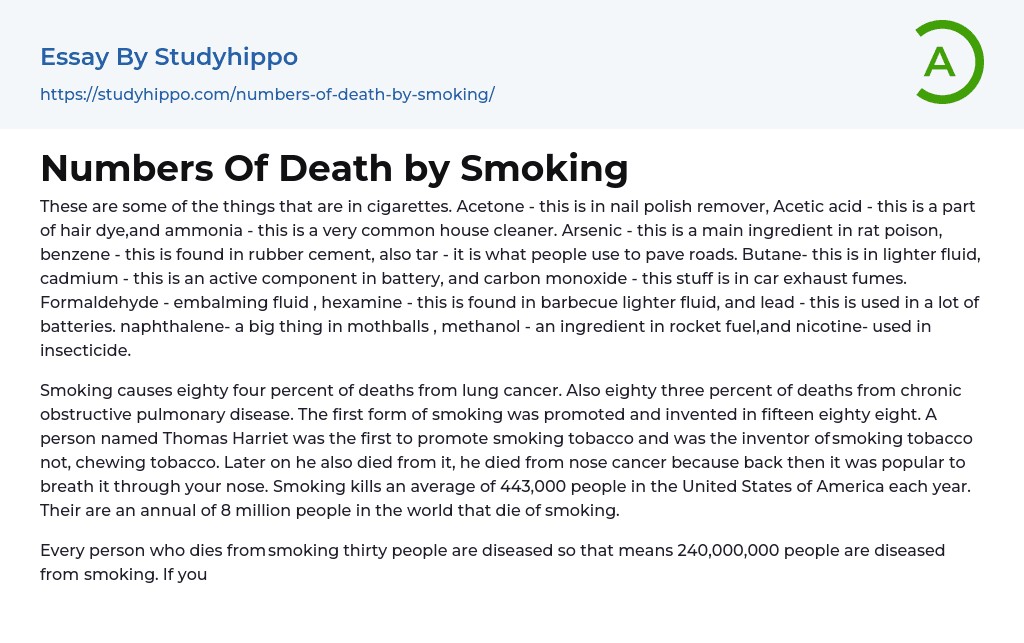
Task: Open the studyhippo.com essay URL link
Action: (267, 94)
